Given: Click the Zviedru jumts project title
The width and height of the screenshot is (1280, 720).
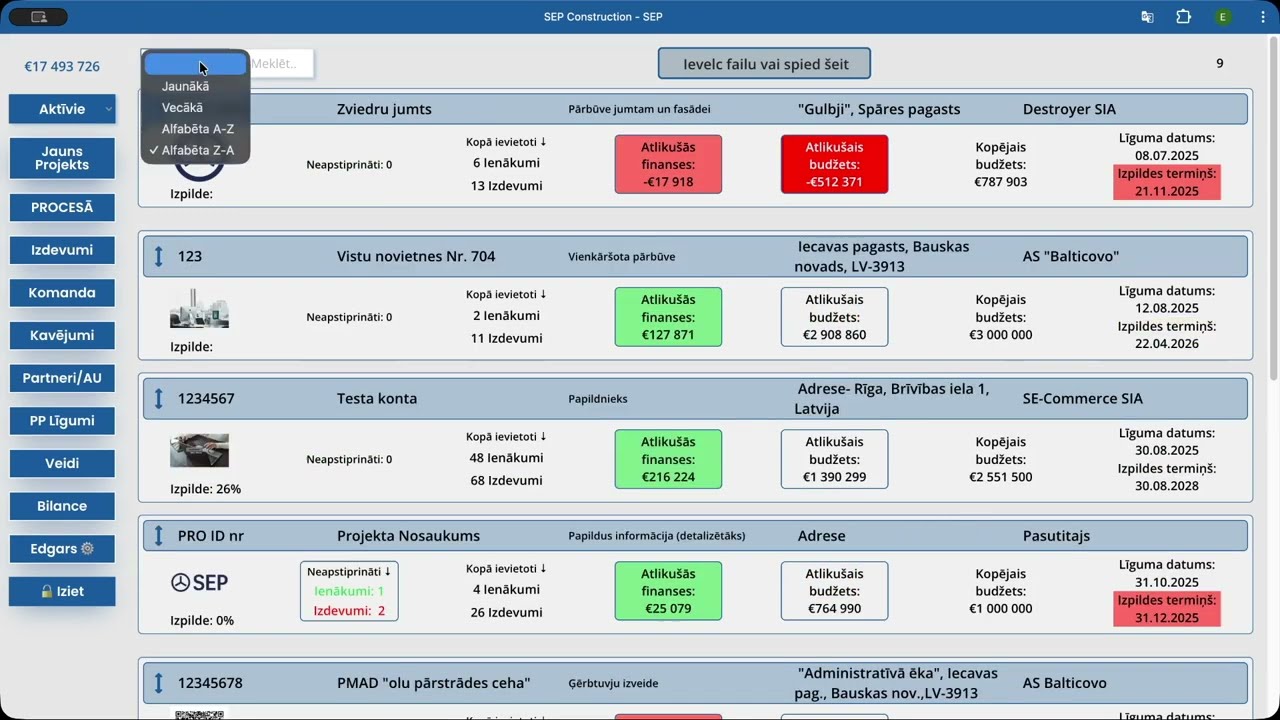Looking at the screenshot, I should (384, 109).
